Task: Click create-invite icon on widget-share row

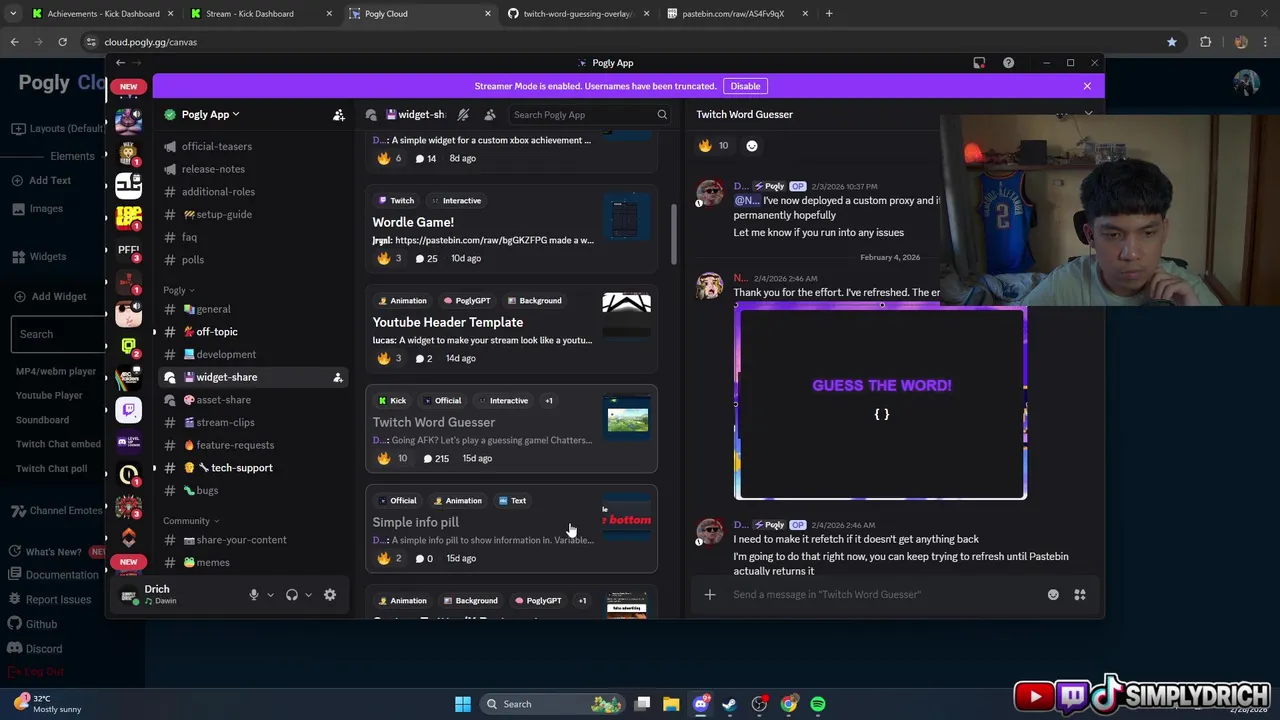Action: click(338, 377)
